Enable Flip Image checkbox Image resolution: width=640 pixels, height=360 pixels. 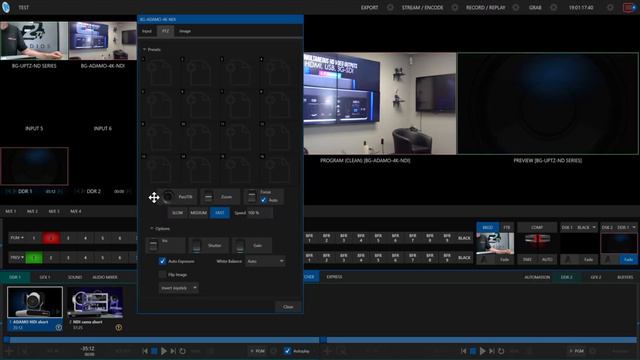pyautogui.click(x=162, y=274)
